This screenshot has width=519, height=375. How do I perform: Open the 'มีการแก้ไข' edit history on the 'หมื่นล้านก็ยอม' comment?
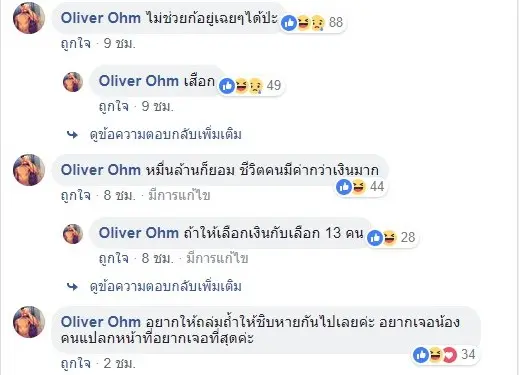(179, 195)
